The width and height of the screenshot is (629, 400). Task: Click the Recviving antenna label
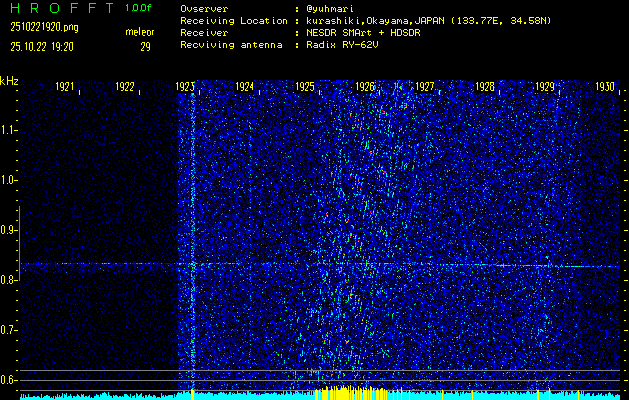click(x=231, y=45)
